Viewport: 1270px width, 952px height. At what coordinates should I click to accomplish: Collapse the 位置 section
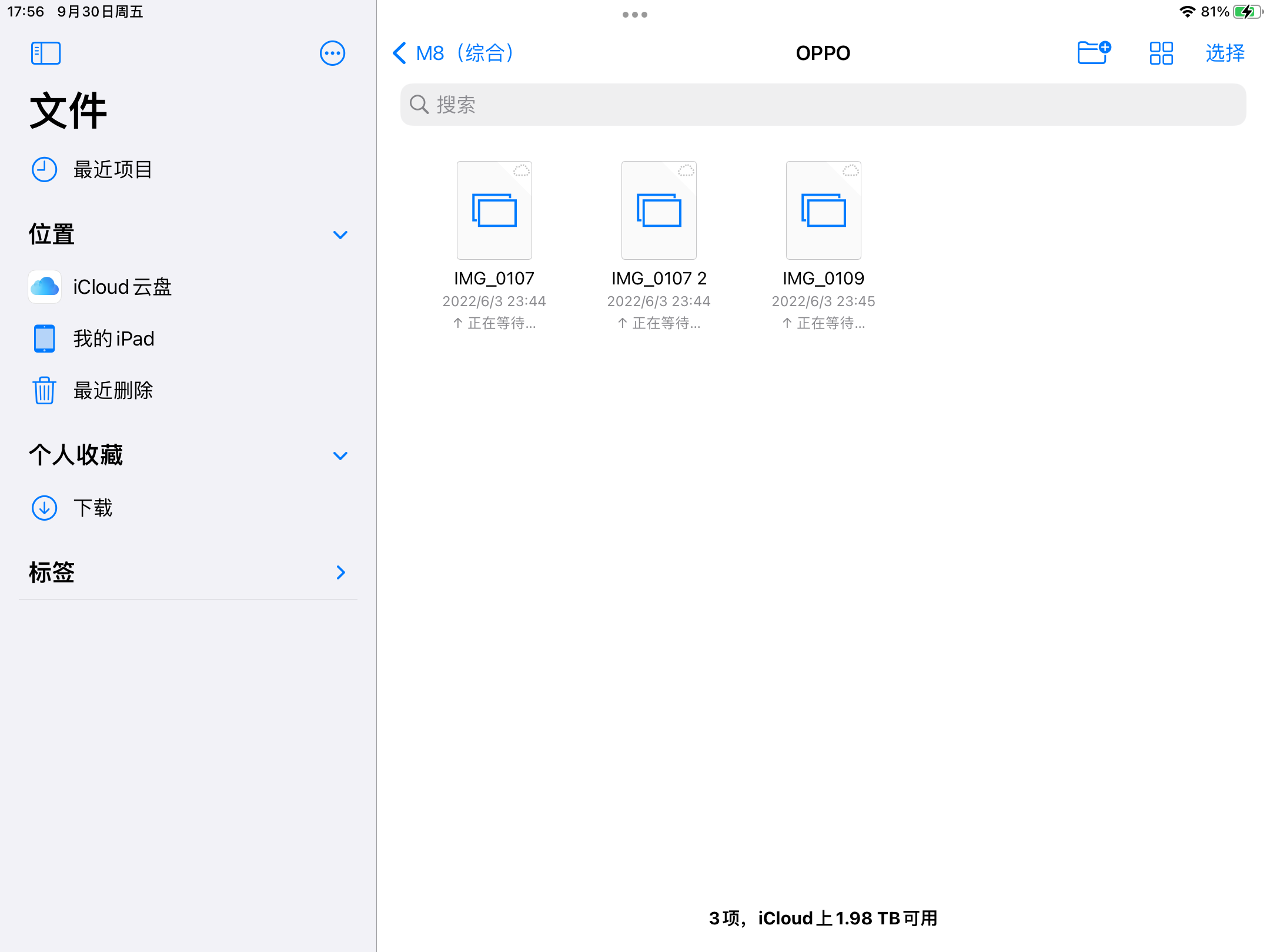[340, 234]
